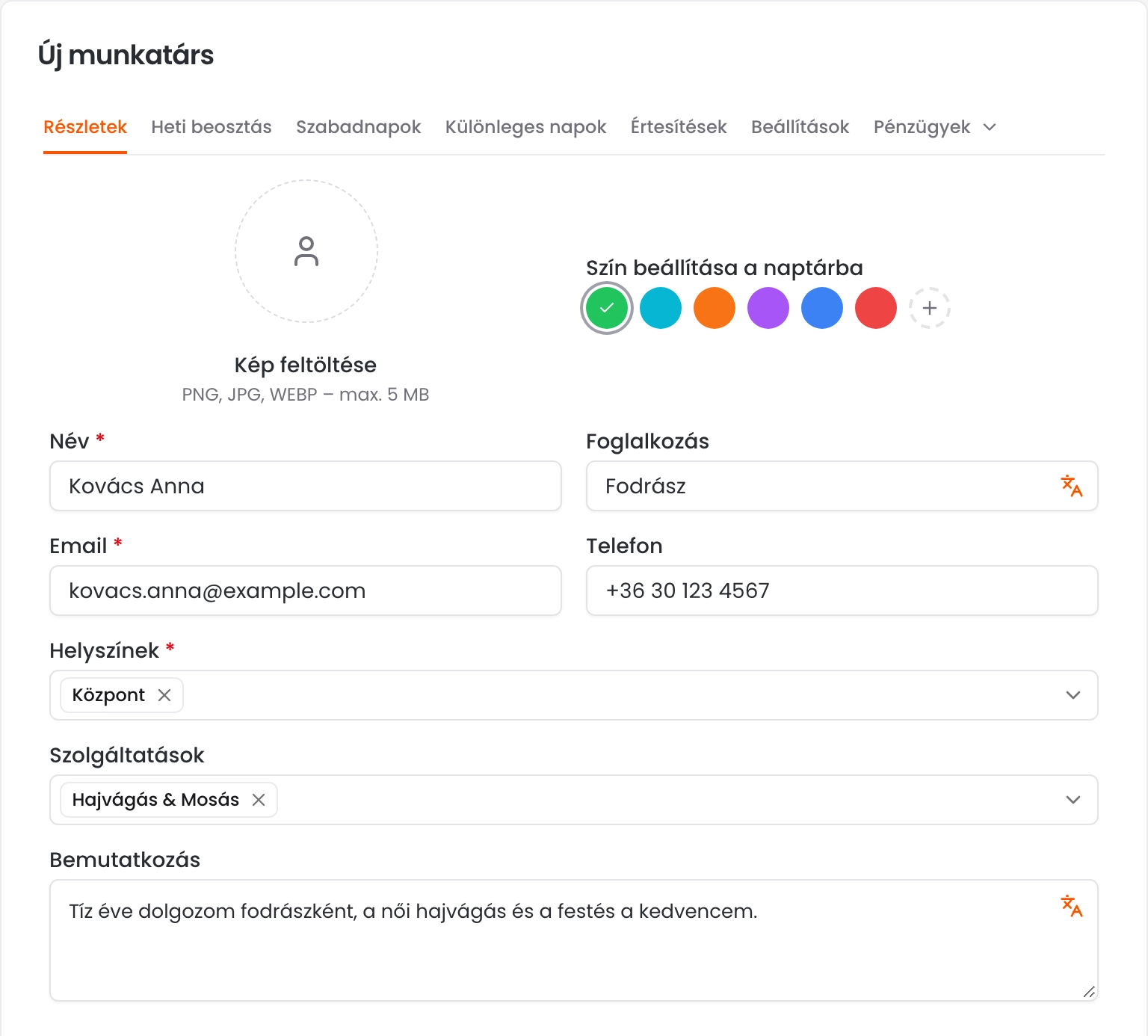Choose the blue calendar color
The width and height of the screenshot is (1148, 1036).
[822, 308]
